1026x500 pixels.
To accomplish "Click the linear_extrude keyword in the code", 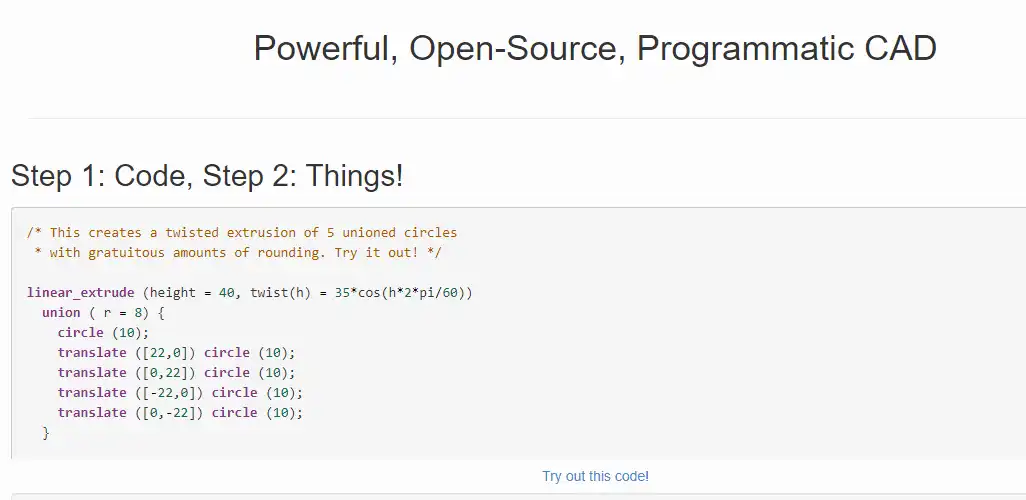I will click(80, 293).
